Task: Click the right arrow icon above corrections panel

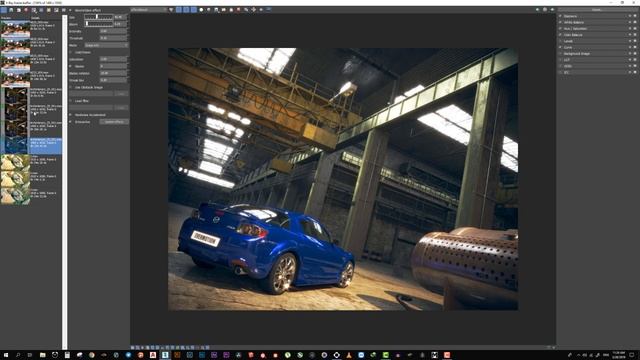Action: 552,9
